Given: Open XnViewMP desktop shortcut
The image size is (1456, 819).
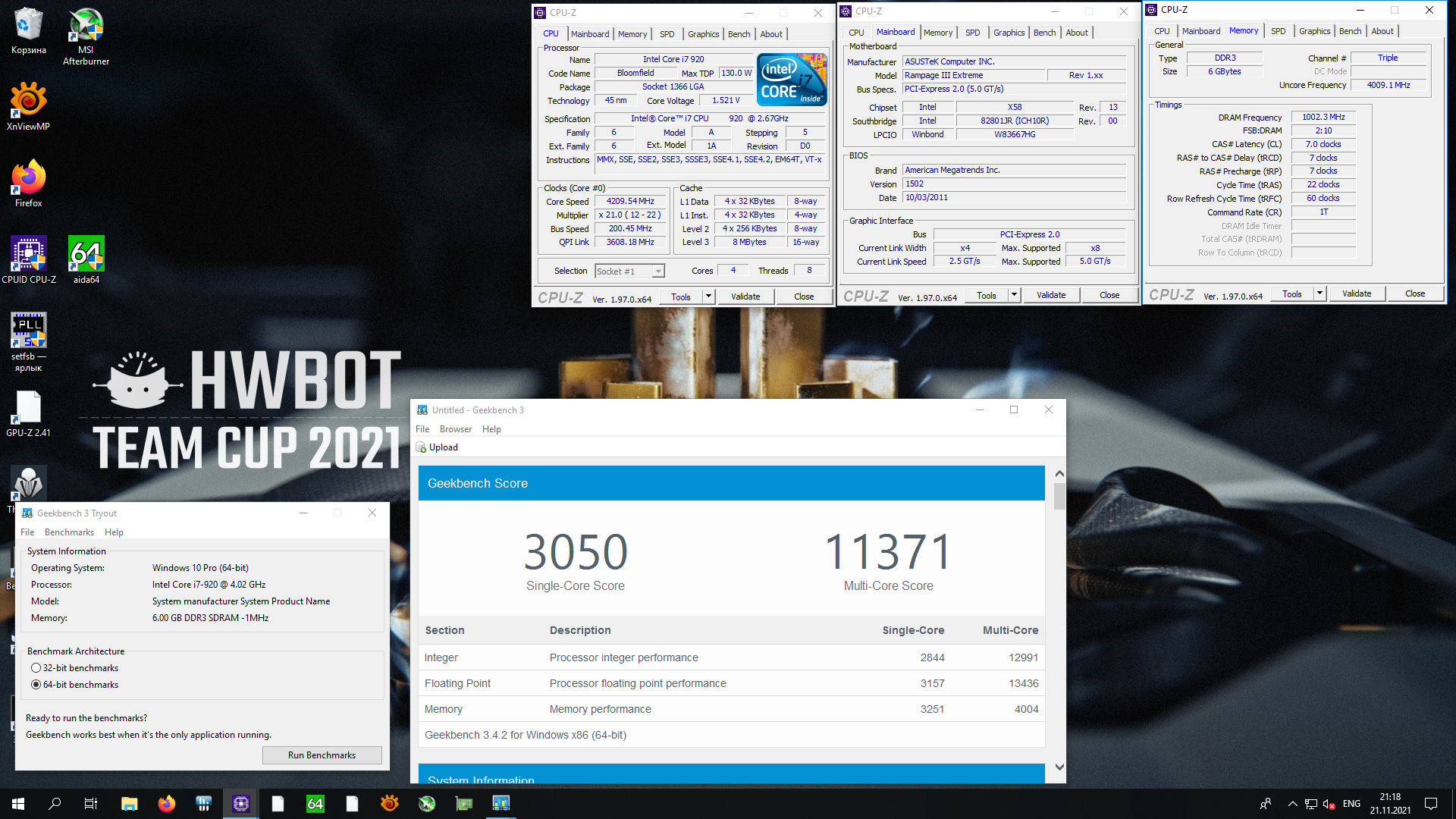Looking at the screenshot, I should [x=28, y=107].
